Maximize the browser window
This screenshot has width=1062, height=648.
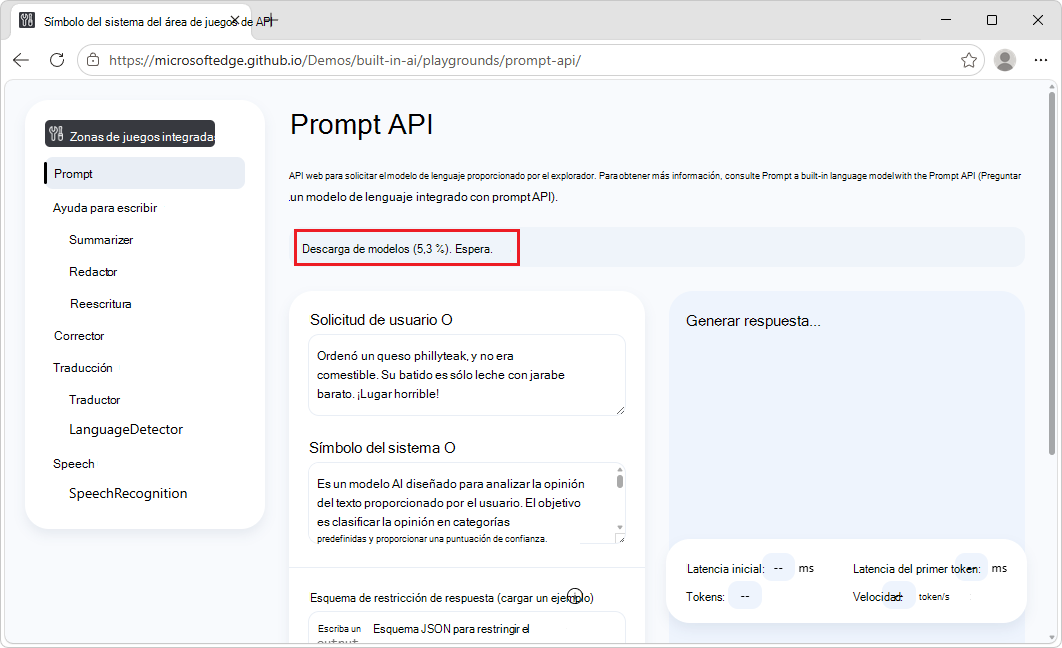[x=992, y=20]
